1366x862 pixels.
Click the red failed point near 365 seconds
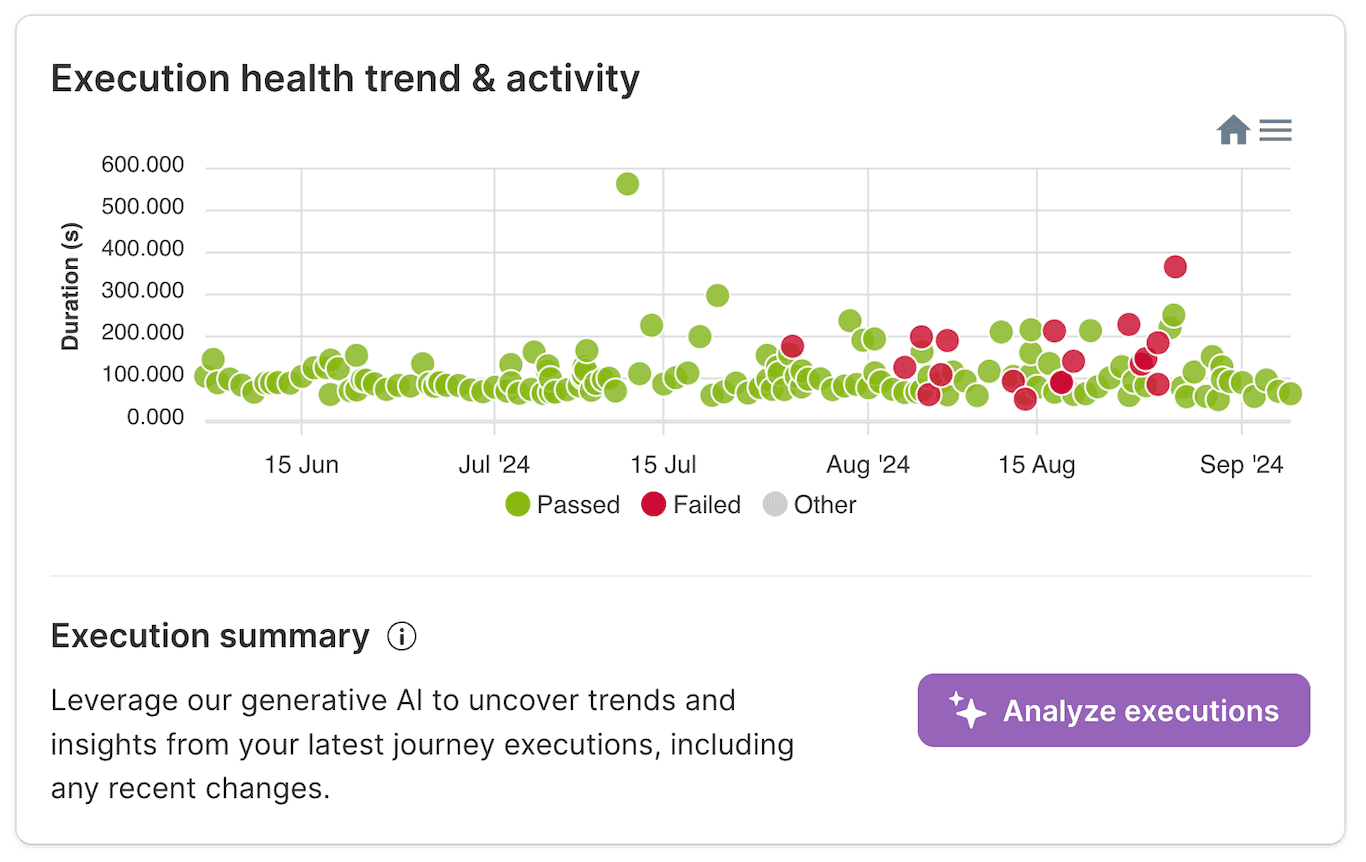(1174, 265)
